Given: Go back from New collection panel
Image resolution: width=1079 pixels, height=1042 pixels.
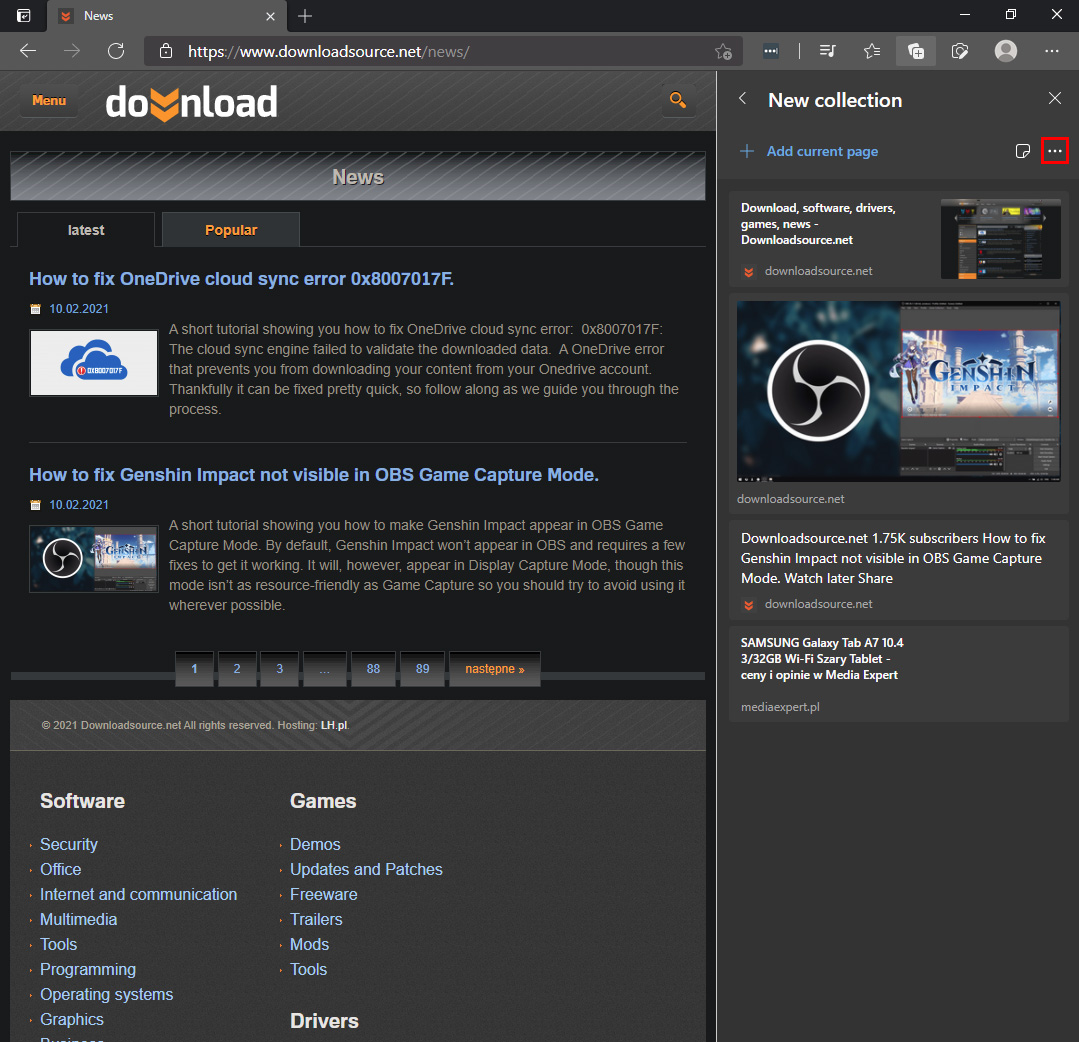Looking at the screenshot, I should [x=743, y=98].
